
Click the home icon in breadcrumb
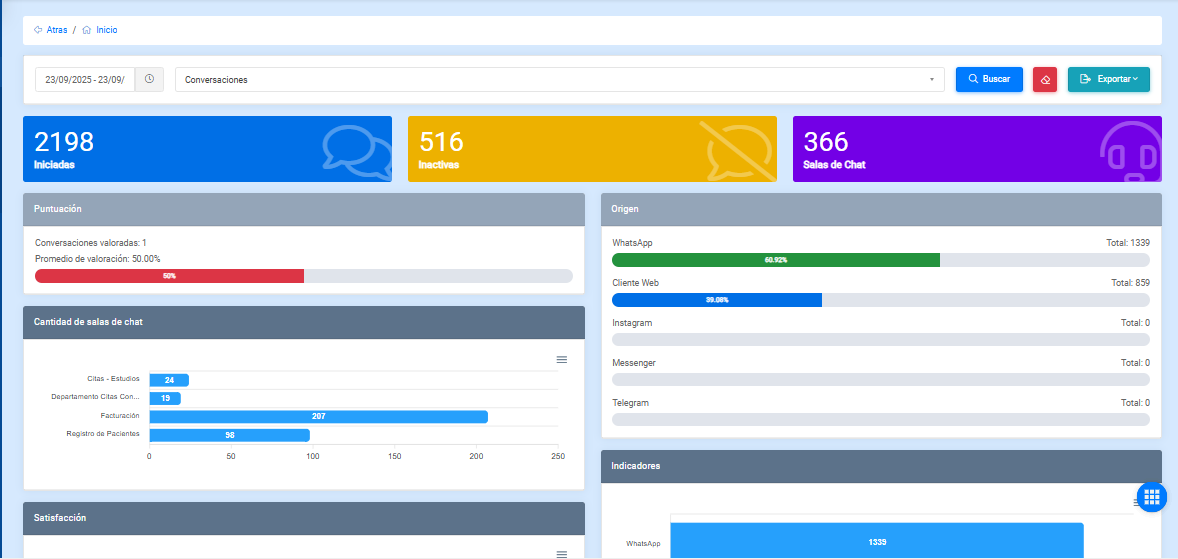click(87, 30)
